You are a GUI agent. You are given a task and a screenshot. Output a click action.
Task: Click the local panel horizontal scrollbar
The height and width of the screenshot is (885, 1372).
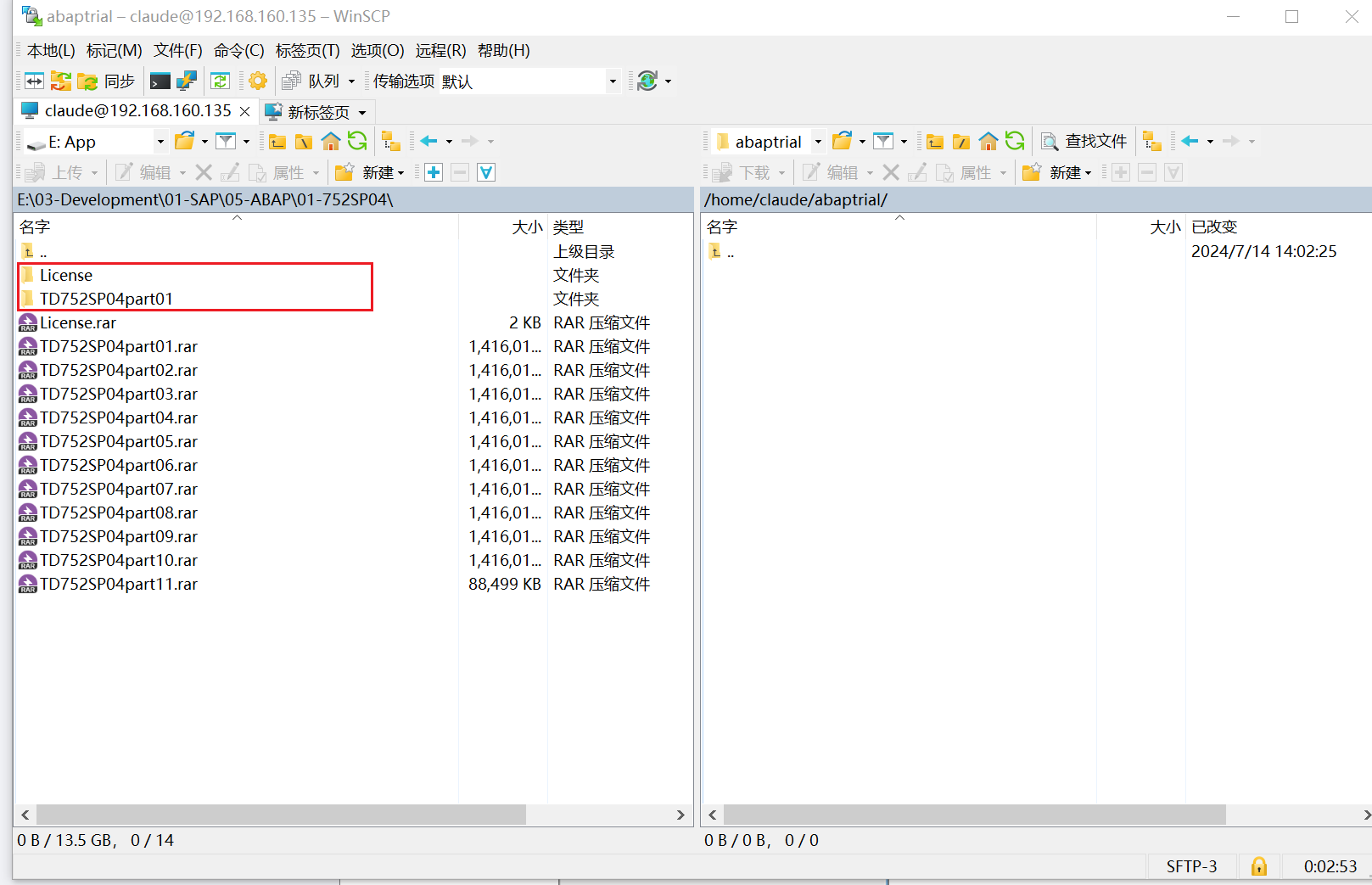pyautogui.click(x=280, y=815)
